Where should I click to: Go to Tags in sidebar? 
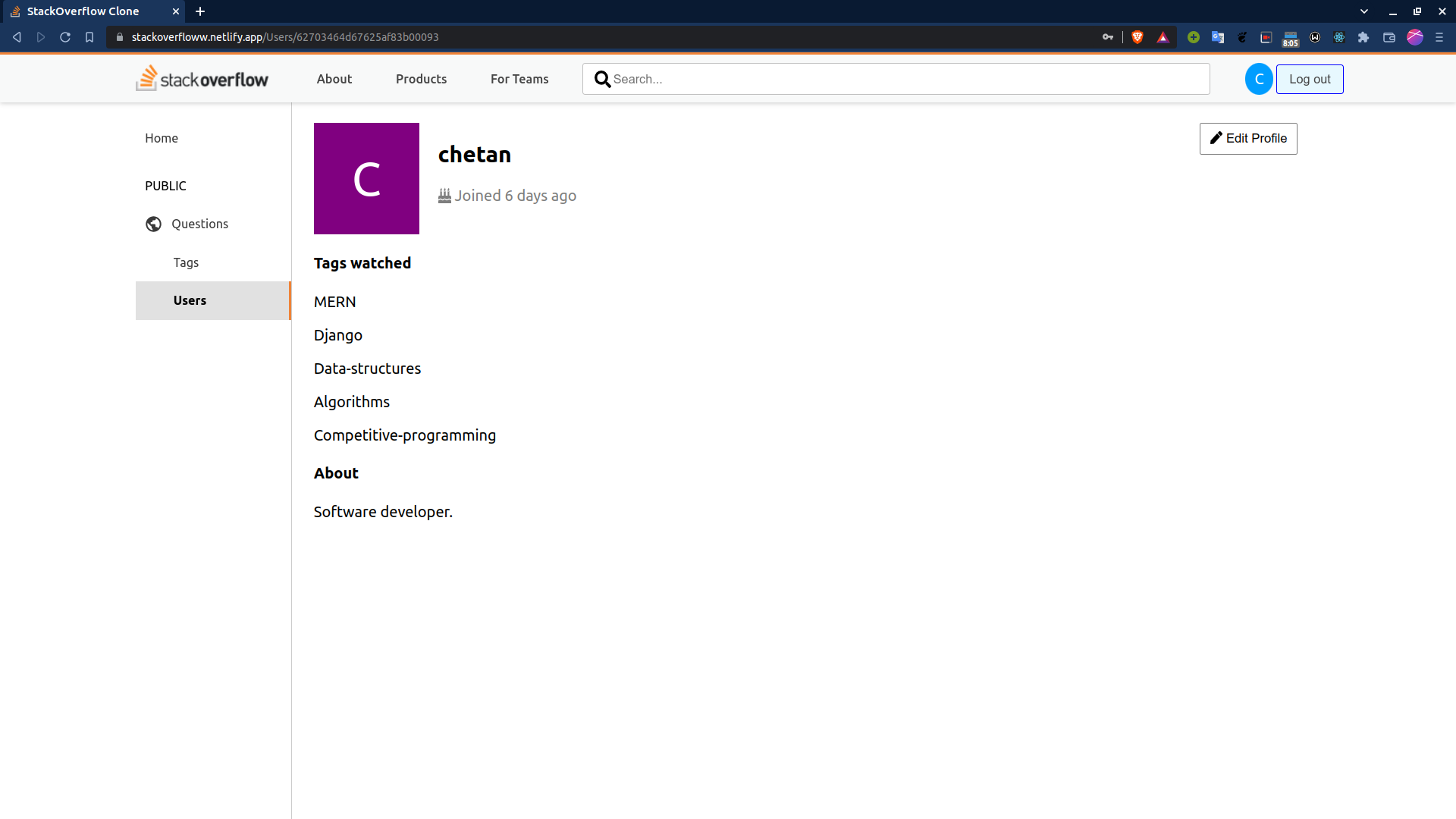click(186, 262)
